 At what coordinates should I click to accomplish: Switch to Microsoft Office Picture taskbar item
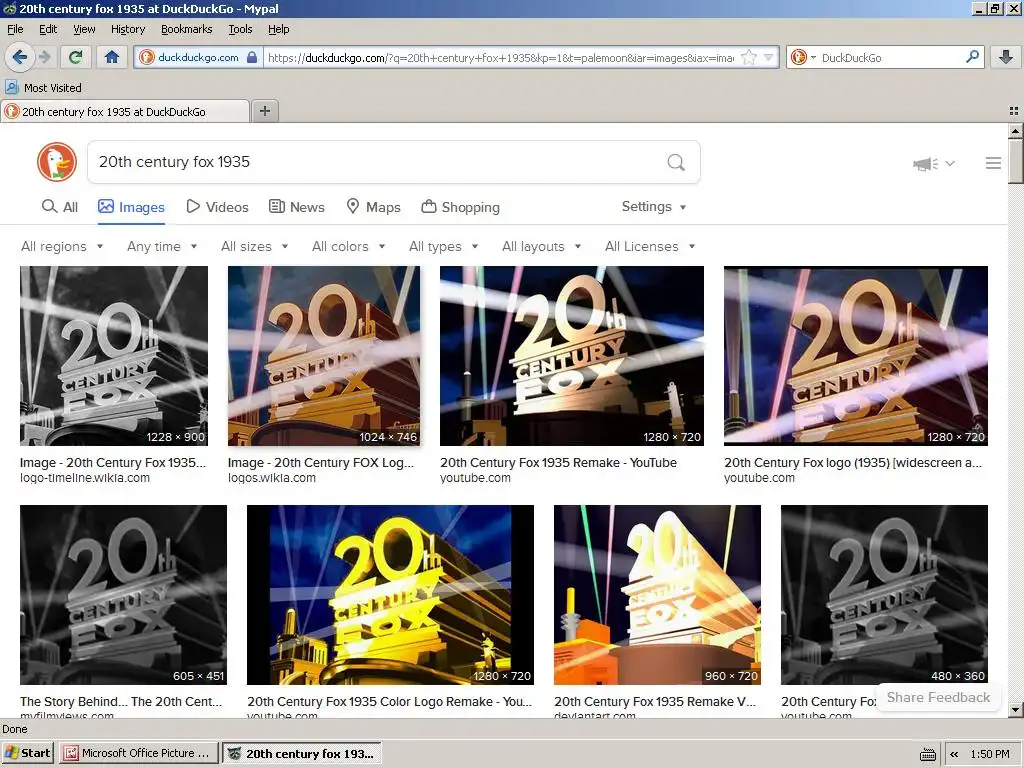[x=138, y=753]
